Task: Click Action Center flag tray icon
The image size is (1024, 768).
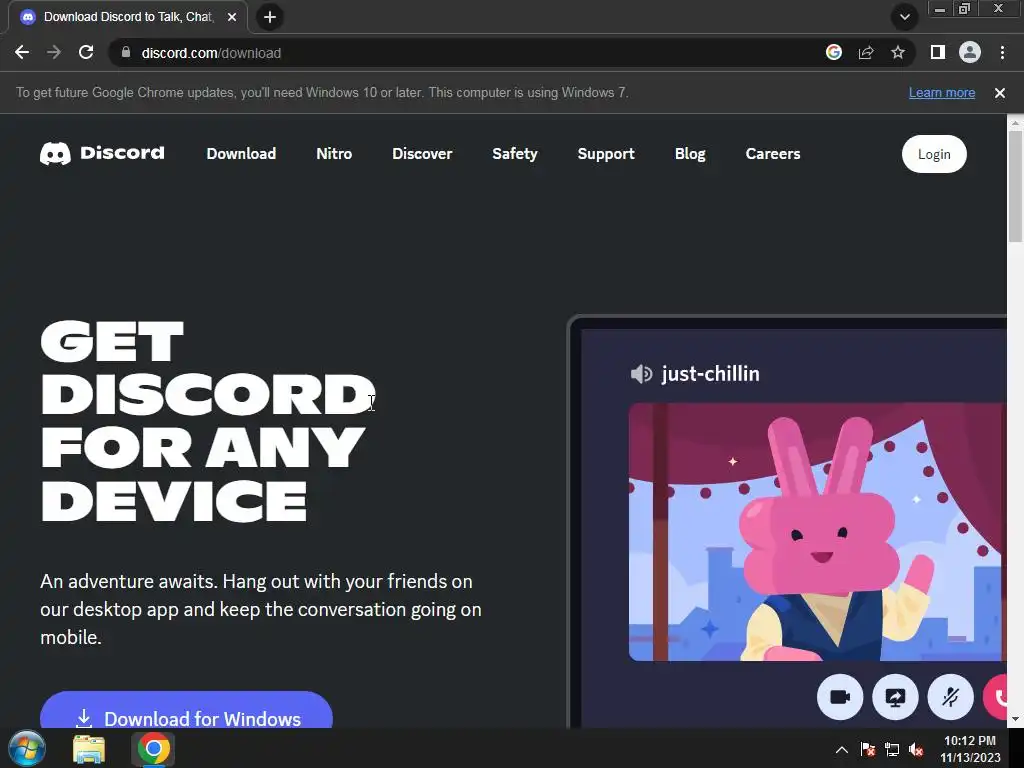Action: click(x=867, y=749)
